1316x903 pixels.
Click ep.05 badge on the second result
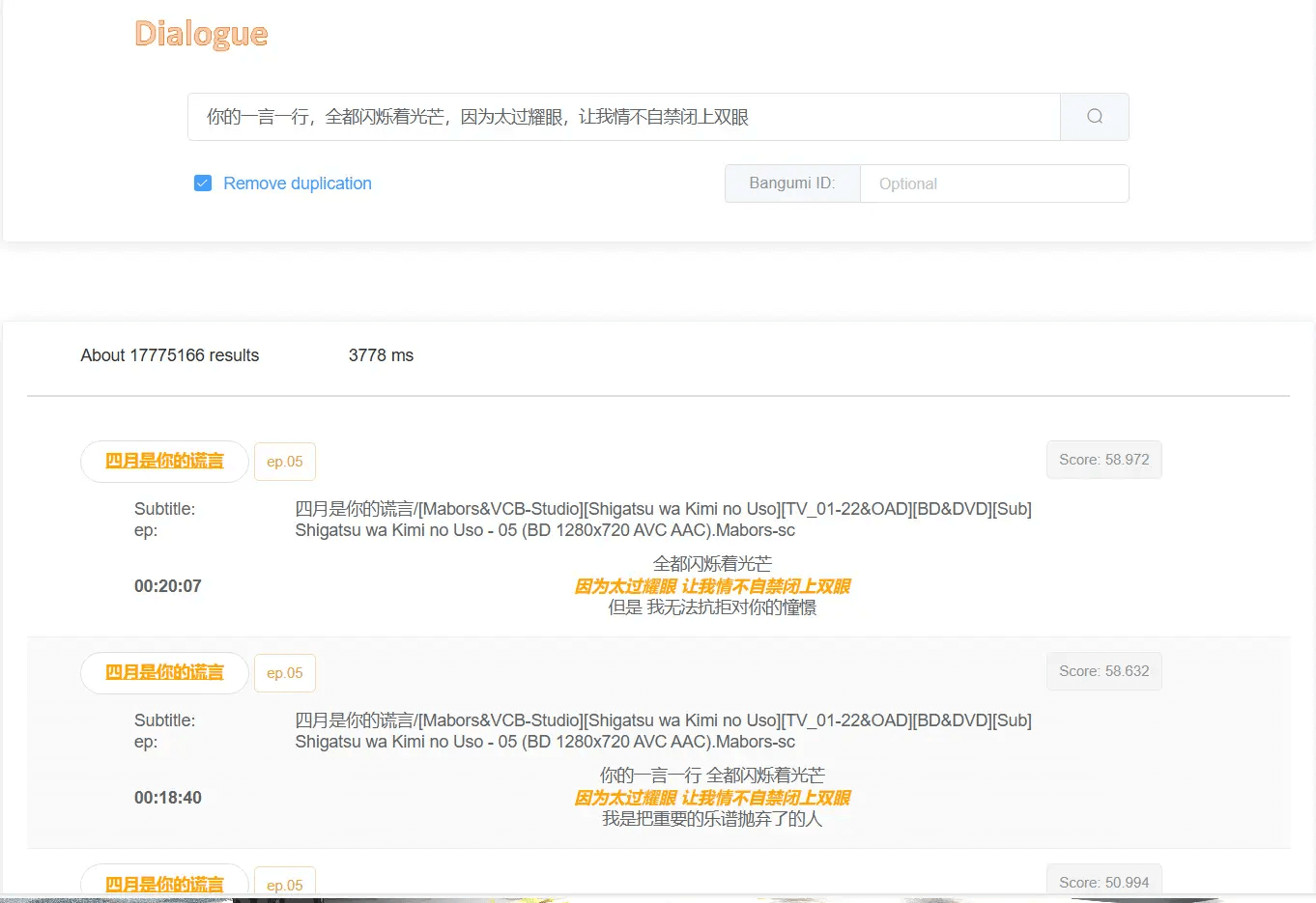click(284, 672)
